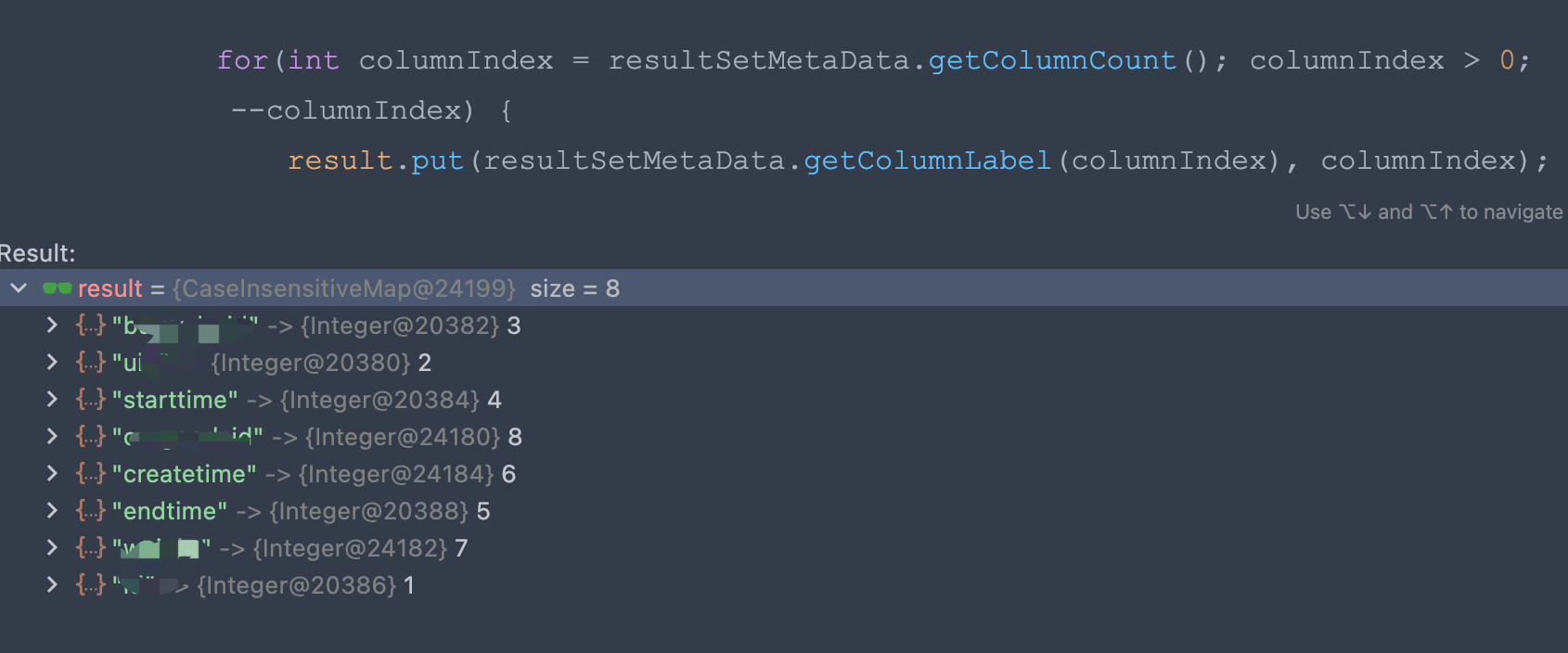Expand the "starttime" map entry
This screenshot has height=653, width=1568.
(x=53, y=399)
